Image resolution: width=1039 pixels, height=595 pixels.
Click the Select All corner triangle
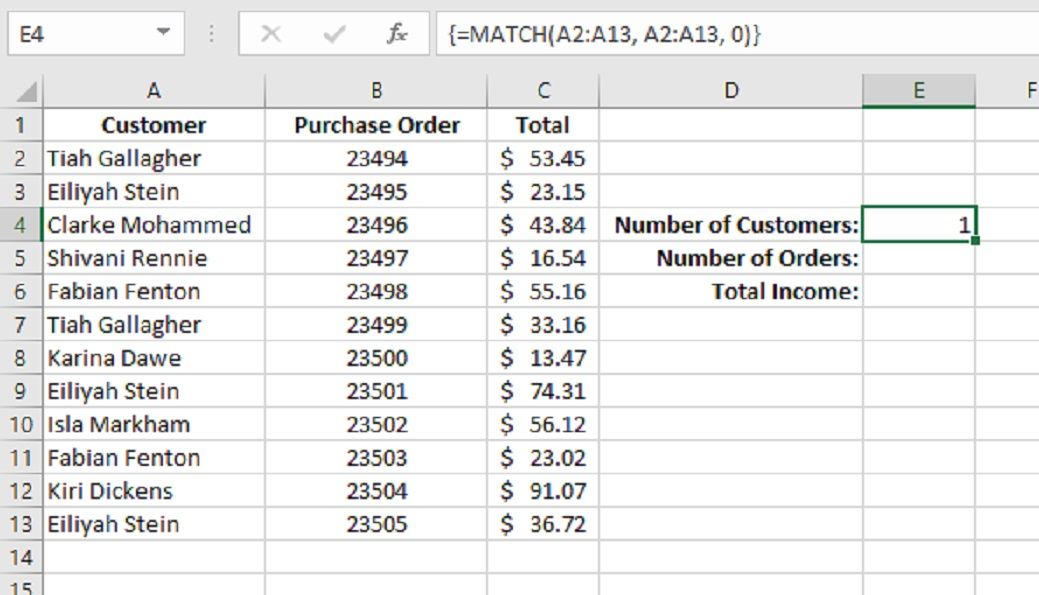coord(26,91)
